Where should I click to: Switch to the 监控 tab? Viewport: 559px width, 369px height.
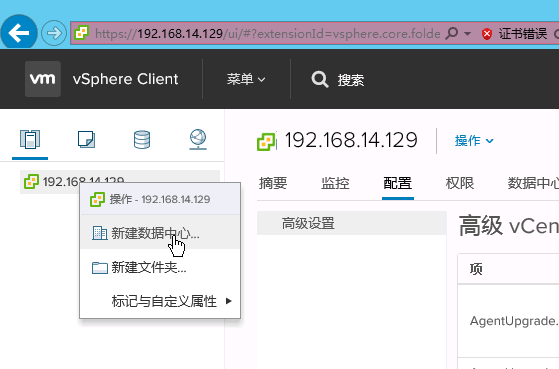click(335, 183)
